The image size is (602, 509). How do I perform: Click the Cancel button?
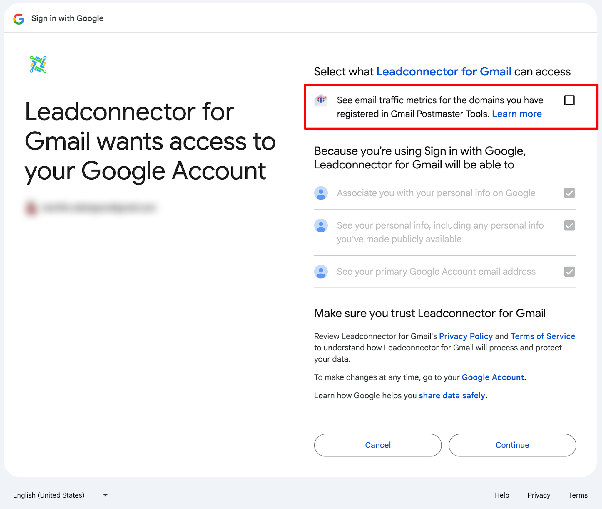coord(378,445)
